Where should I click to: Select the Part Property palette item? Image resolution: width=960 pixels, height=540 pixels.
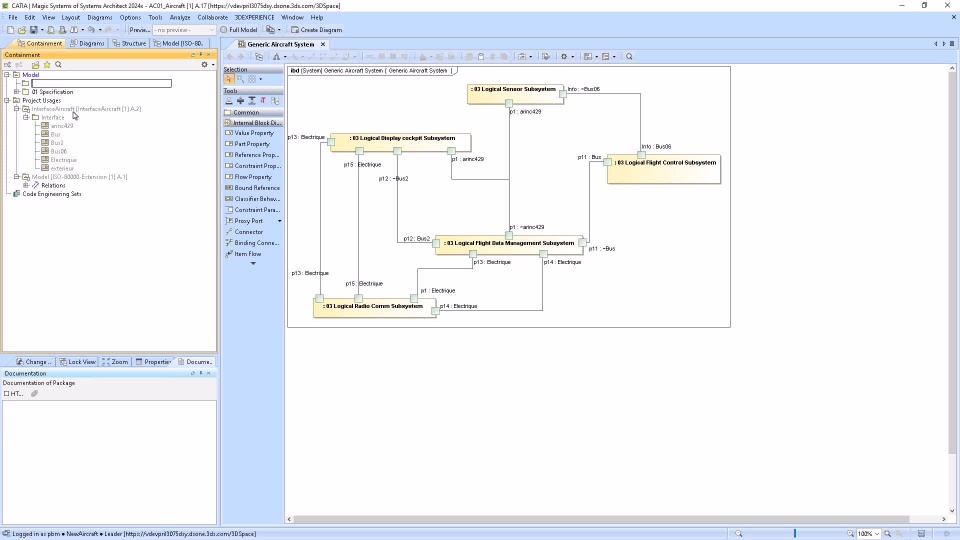252,144
